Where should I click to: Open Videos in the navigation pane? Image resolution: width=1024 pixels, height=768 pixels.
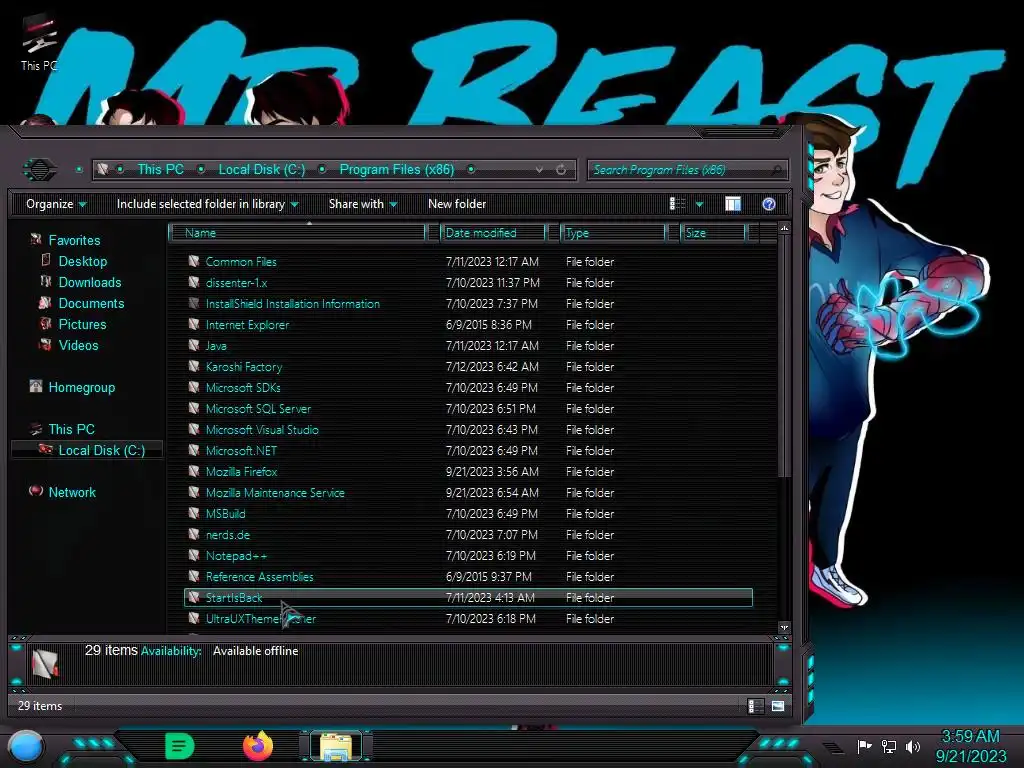(x=78, y=345)
